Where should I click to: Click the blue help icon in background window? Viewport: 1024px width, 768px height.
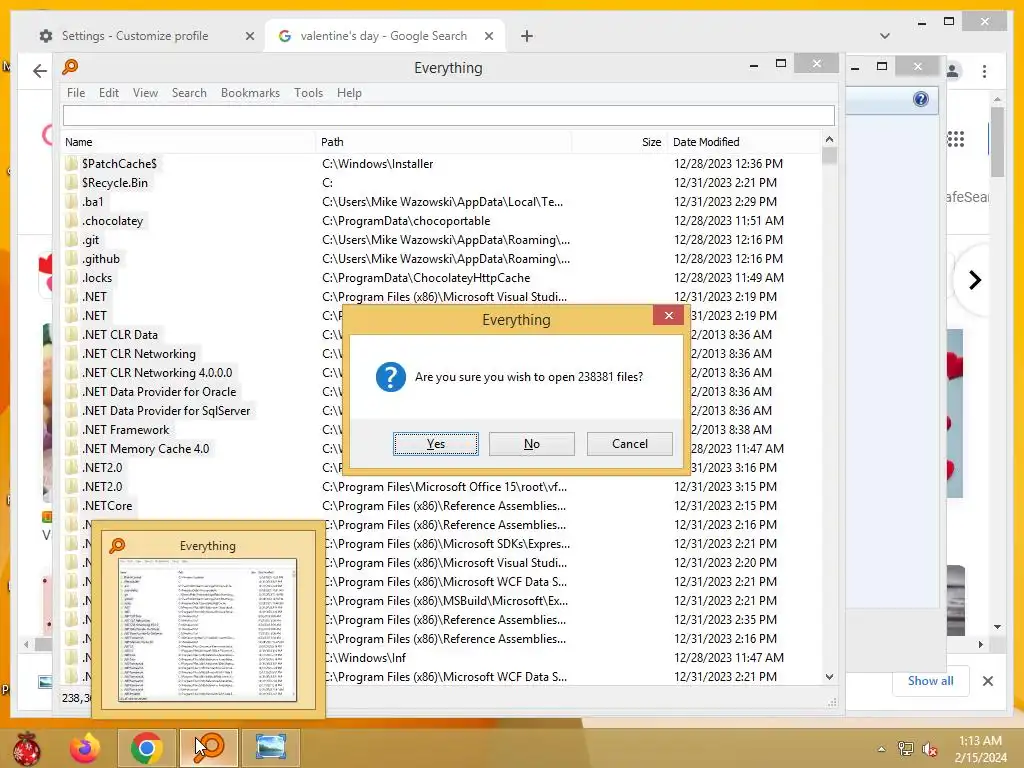[921, 99]
